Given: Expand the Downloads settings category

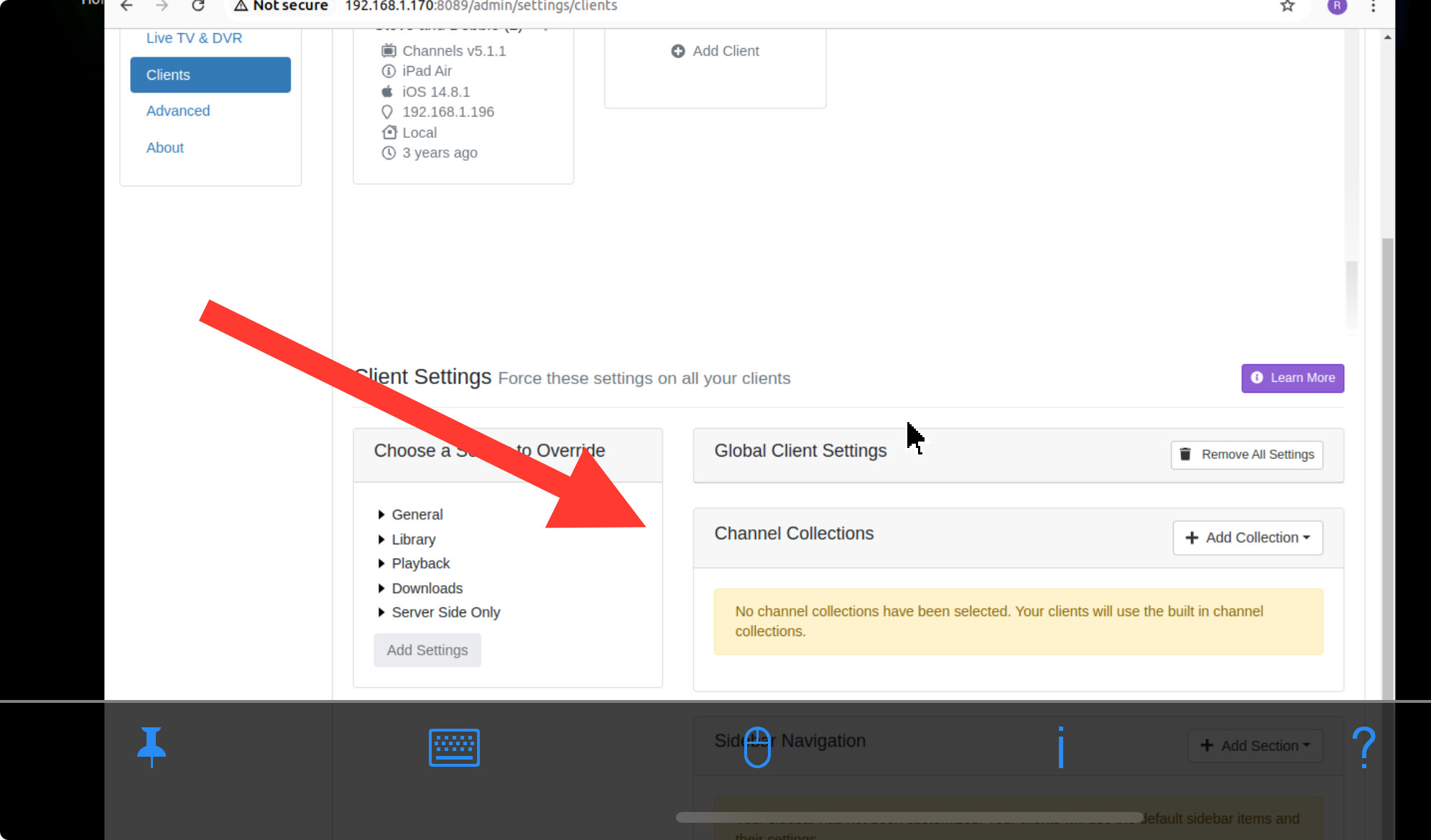Looking at the screenshot, I should pyautogui.click(x=427, y=588).
